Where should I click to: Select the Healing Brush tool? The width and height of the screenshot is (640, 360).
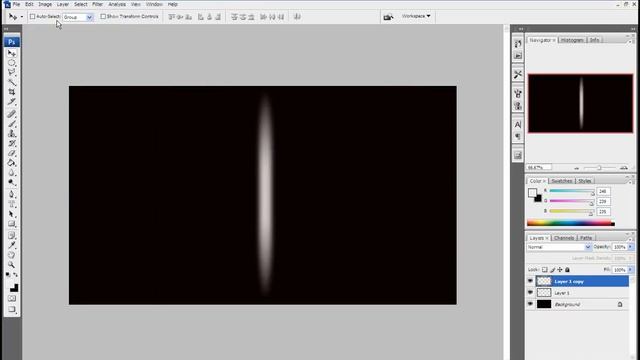11,114
